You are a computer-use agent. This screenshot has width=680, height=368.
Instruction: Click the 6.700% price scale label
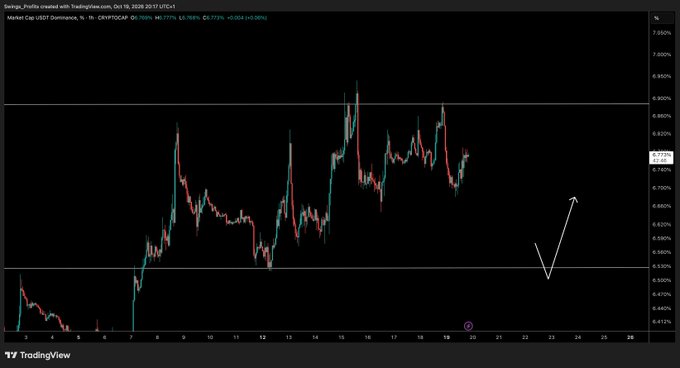coord(662,188)
